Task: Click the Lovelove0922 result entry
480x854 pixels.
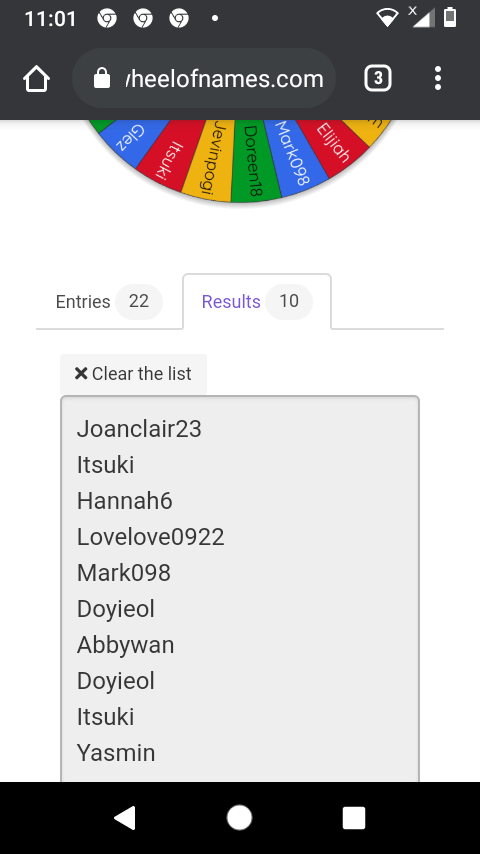Action: pos(150,537)
